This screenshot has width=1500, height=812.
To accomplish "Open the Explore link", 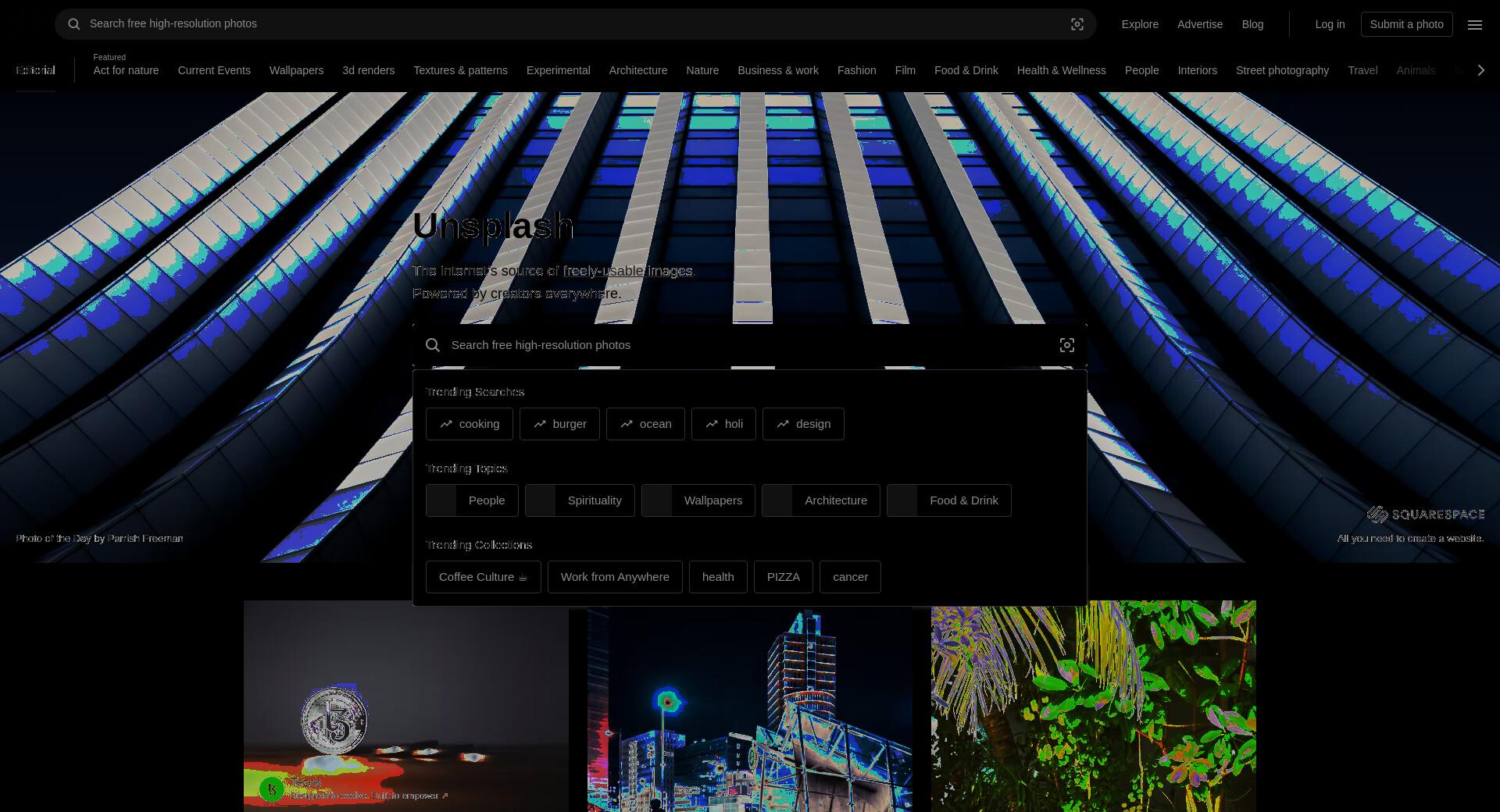I will click(x=1140, y=24).
